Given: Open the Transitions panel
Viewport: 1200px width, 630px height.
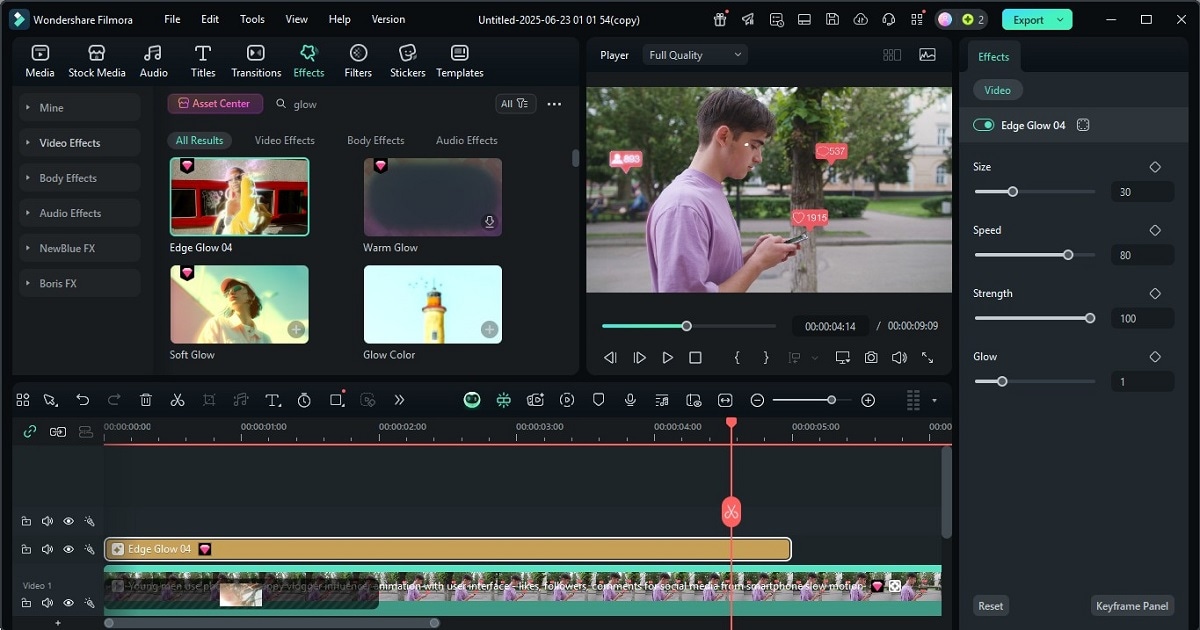Looking at the screenshot, I should pos(256,61).
